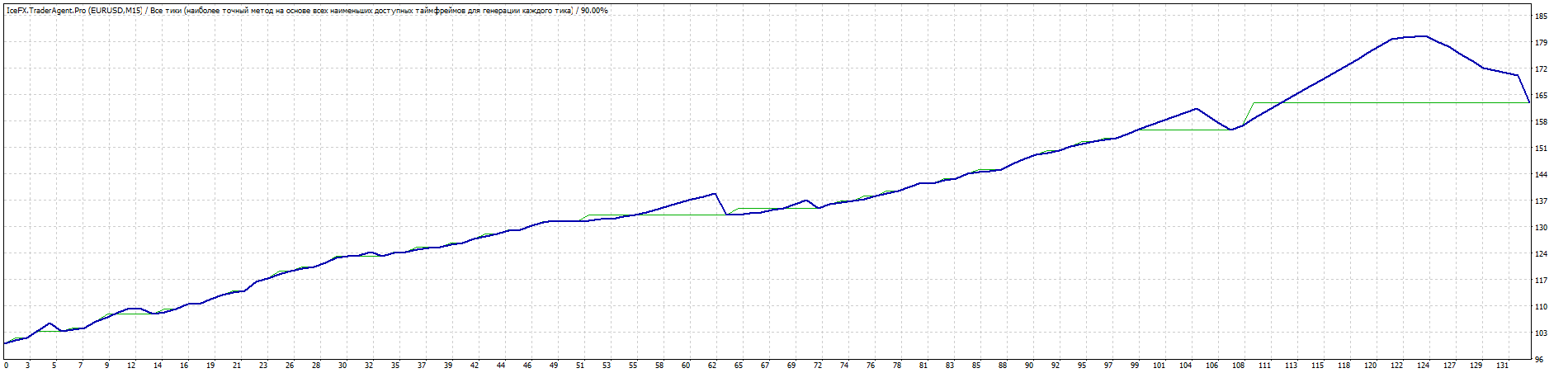The width and height of the screenshot is (1568, 373).
Task: Select trade number 35 on the axis
Action: (395, 366)
